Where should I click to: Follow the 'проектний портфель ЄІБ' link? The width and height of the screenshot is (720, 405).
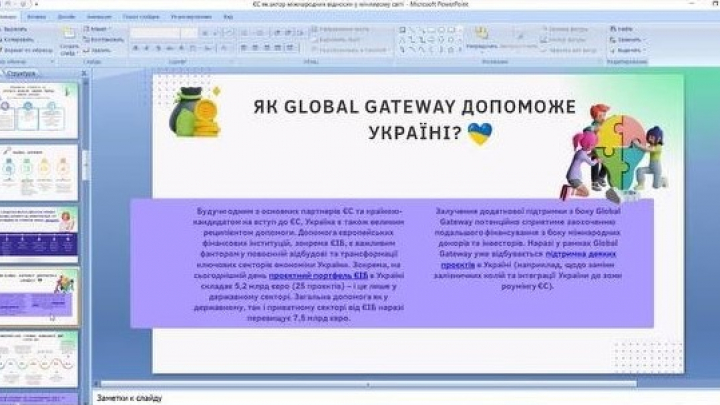click(x=318, y=276)
